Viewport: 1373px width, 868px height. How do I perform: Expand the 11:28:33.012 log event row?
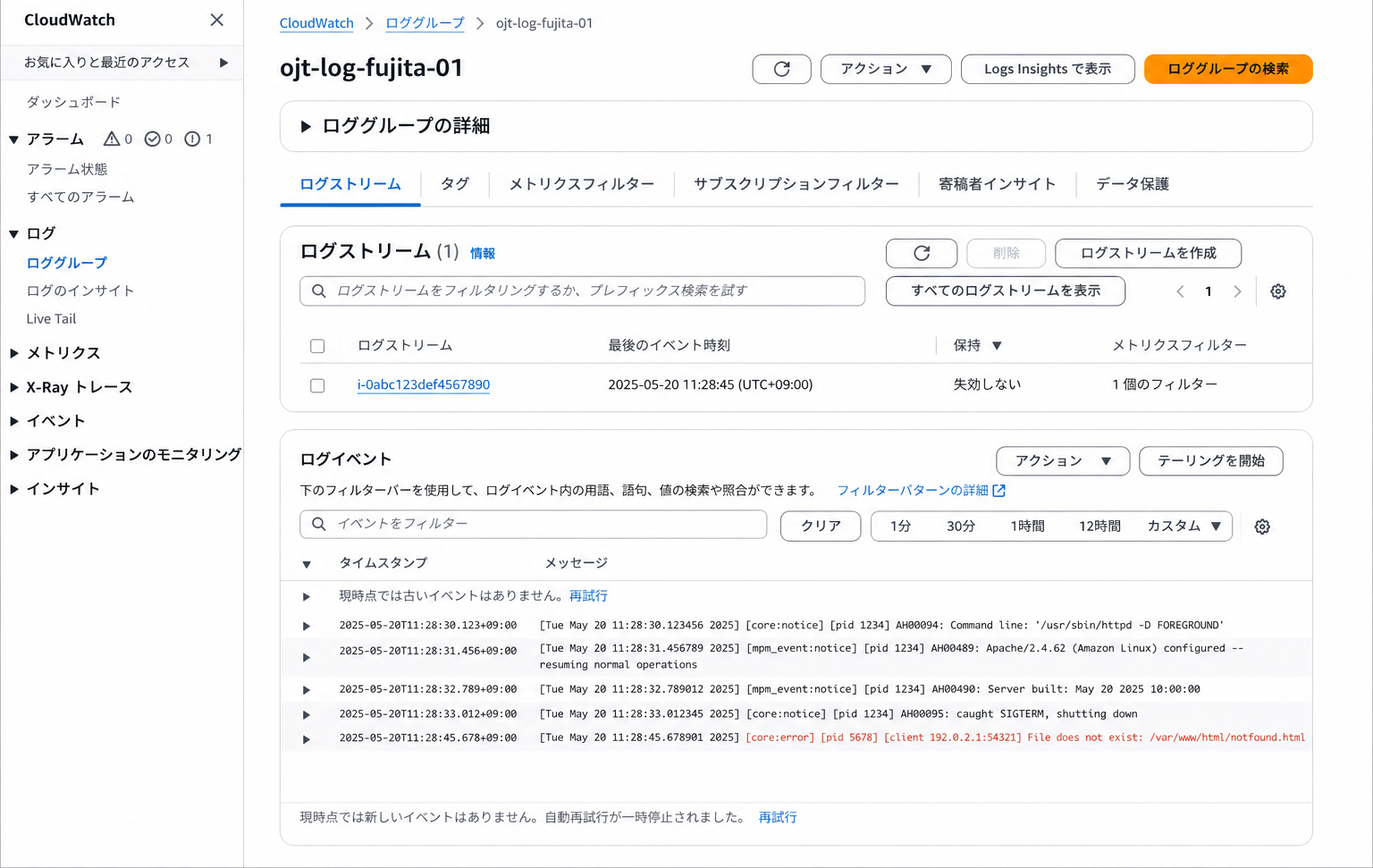(x=307, y=714)
